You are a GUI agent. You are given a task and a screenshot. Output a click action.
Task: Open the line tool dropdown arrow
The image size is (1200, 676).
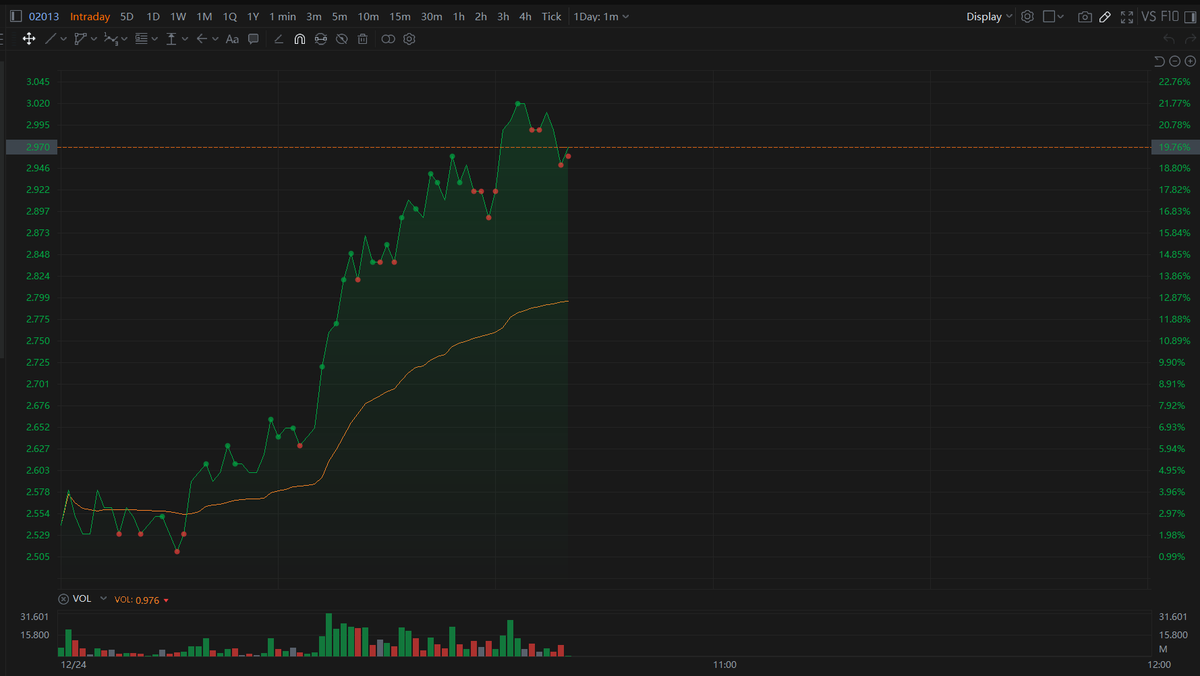[x=64, y=39]
